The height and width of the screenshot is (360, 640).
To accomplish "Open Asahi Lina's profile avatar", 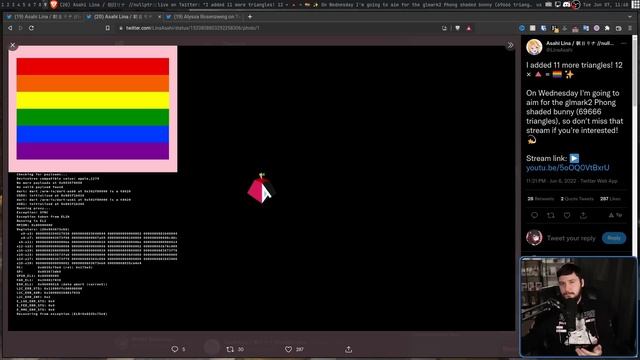I will coord(534,47).
